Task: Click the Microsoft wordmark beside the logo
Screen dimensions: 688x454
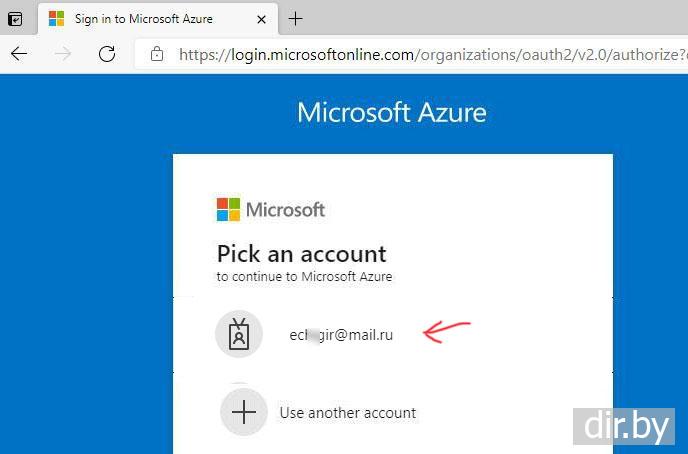Action: click(x=286, y=210)
